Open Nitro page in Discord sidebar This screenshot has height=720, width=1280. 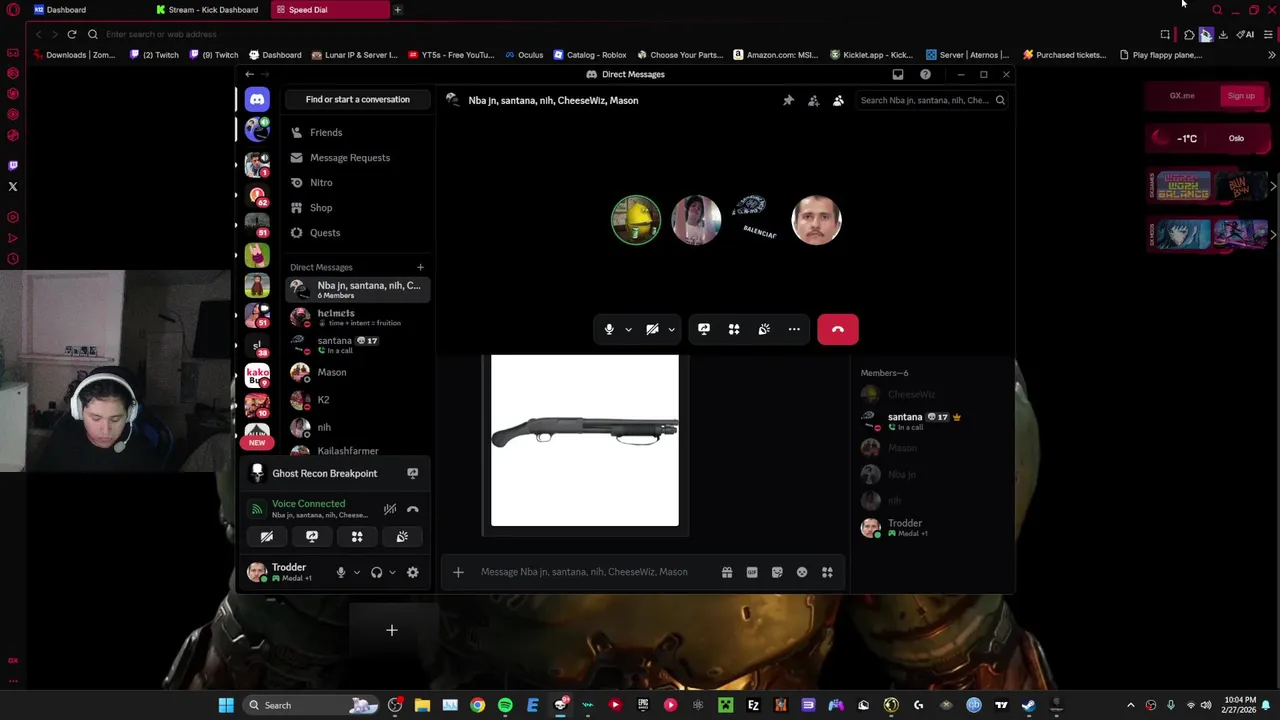[x=357, y=182]
